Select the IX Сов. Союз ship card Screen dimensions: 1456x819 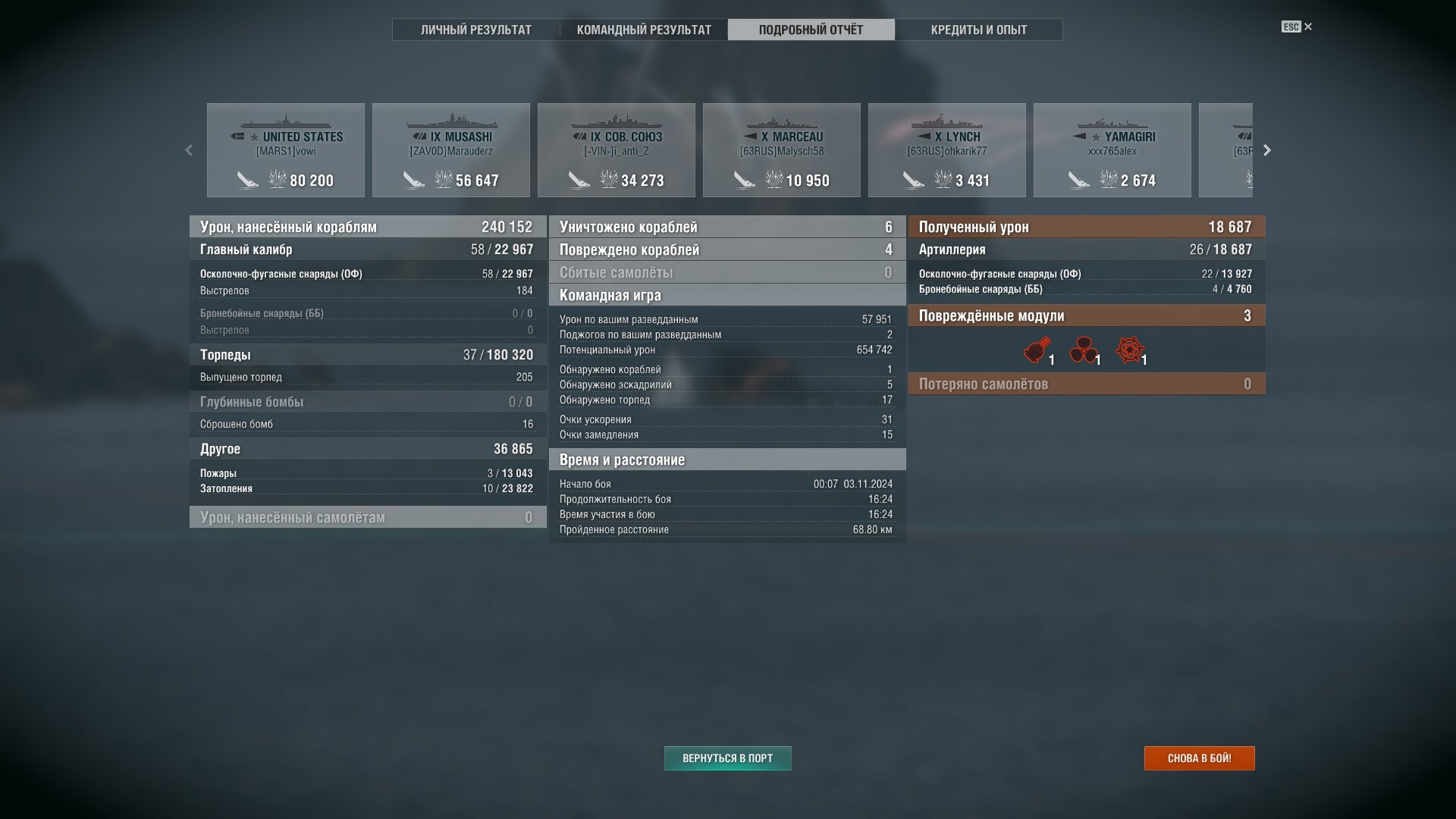617,150
